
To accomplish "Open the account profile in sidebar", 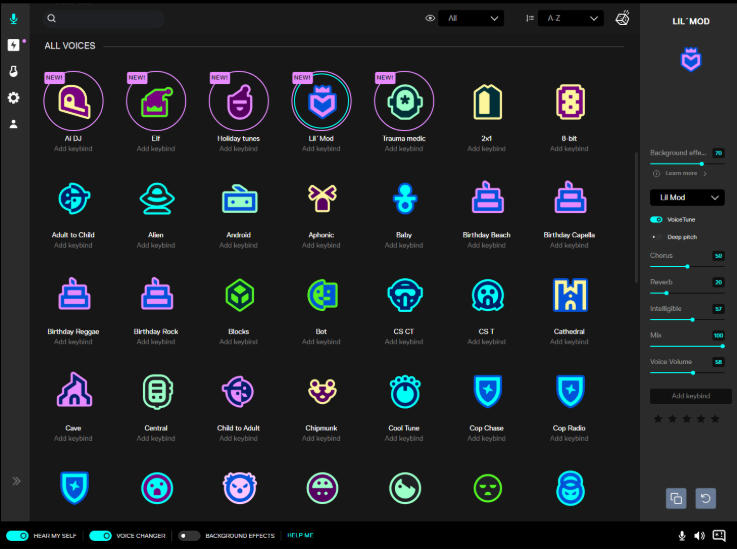I will (14, 124).
